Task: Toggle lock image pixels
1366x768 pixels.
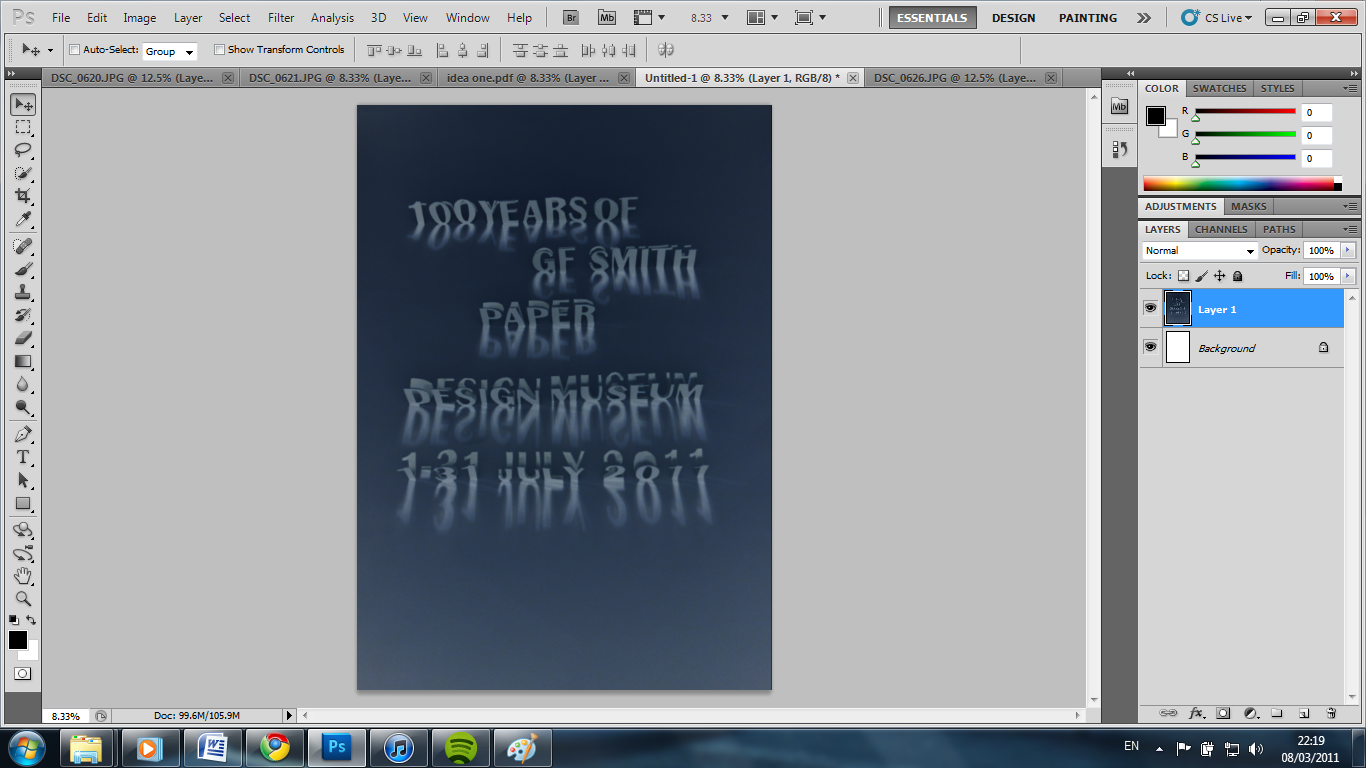Action: tap(1202, 276)
